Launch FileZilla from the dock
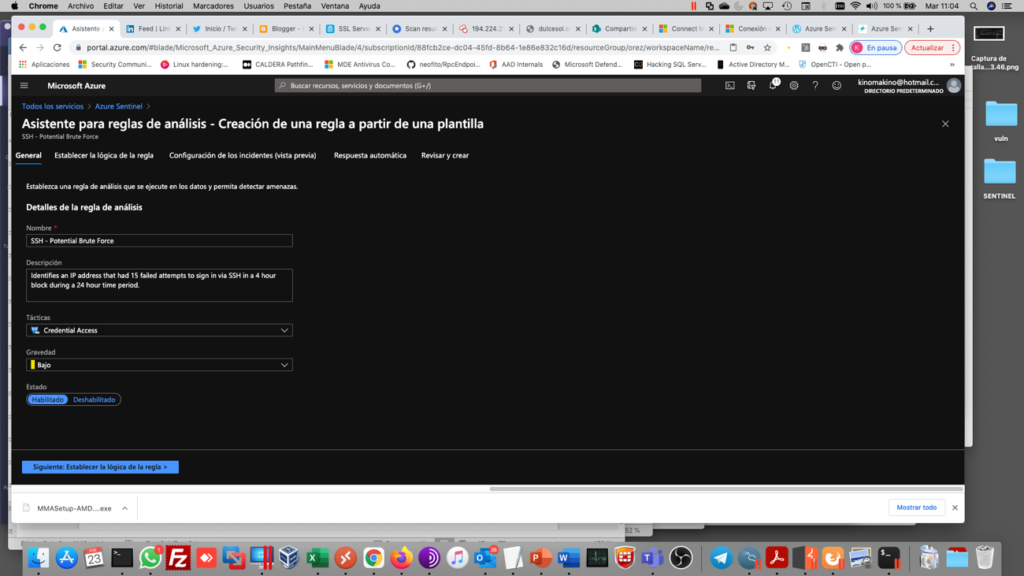 [x=180, y=558]
